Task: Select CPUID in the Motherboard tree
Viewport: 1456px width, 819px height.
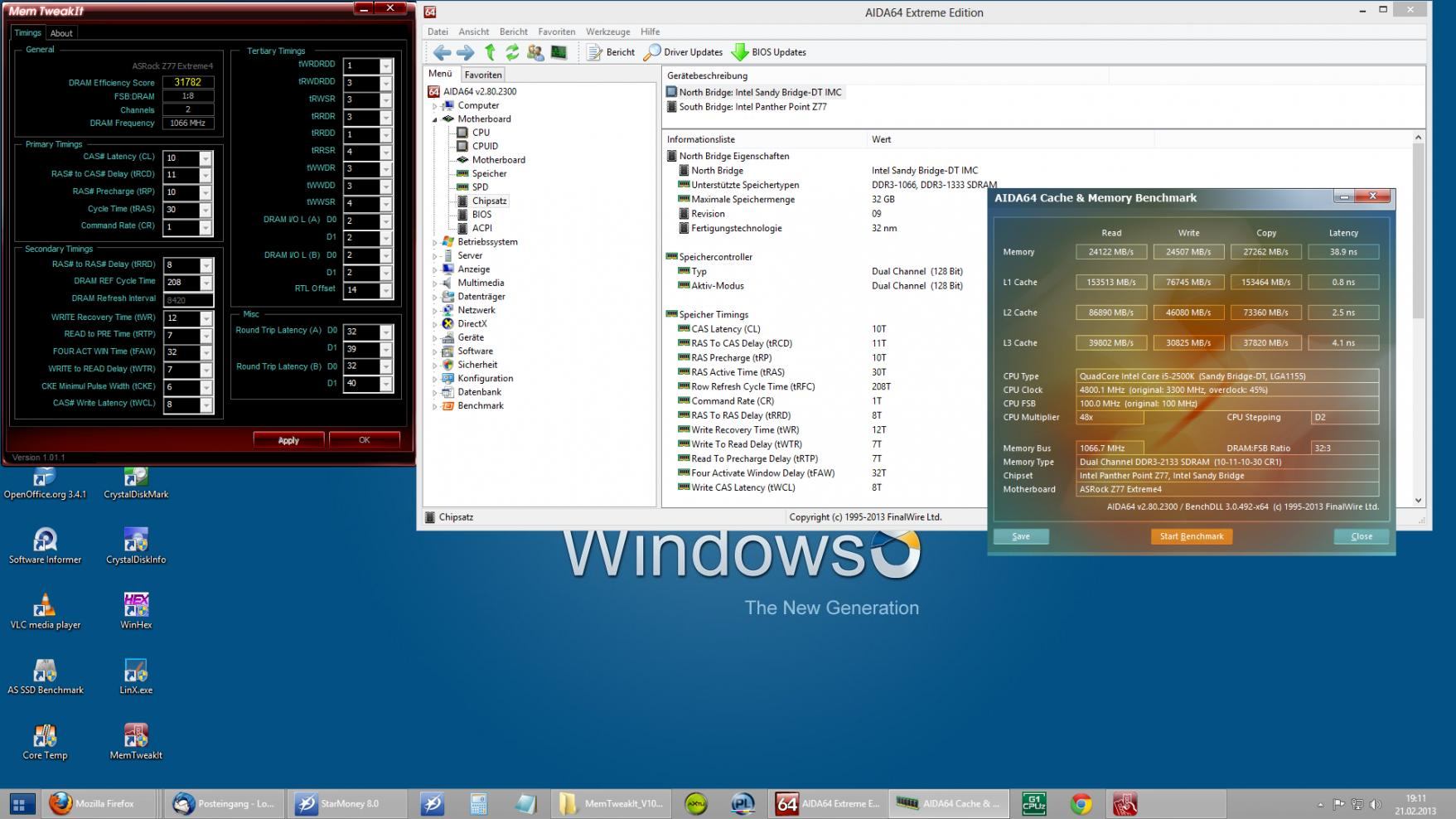Action: (x=485, y=147)
